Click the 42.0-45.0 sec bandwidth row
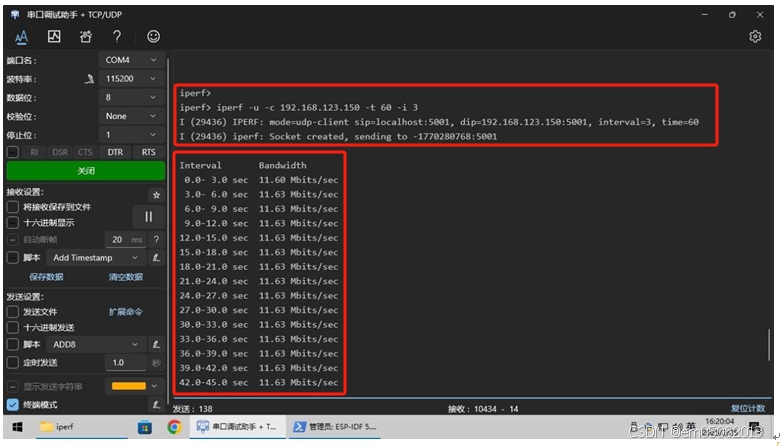Screen dimensions: 780x446 [258, 382]
